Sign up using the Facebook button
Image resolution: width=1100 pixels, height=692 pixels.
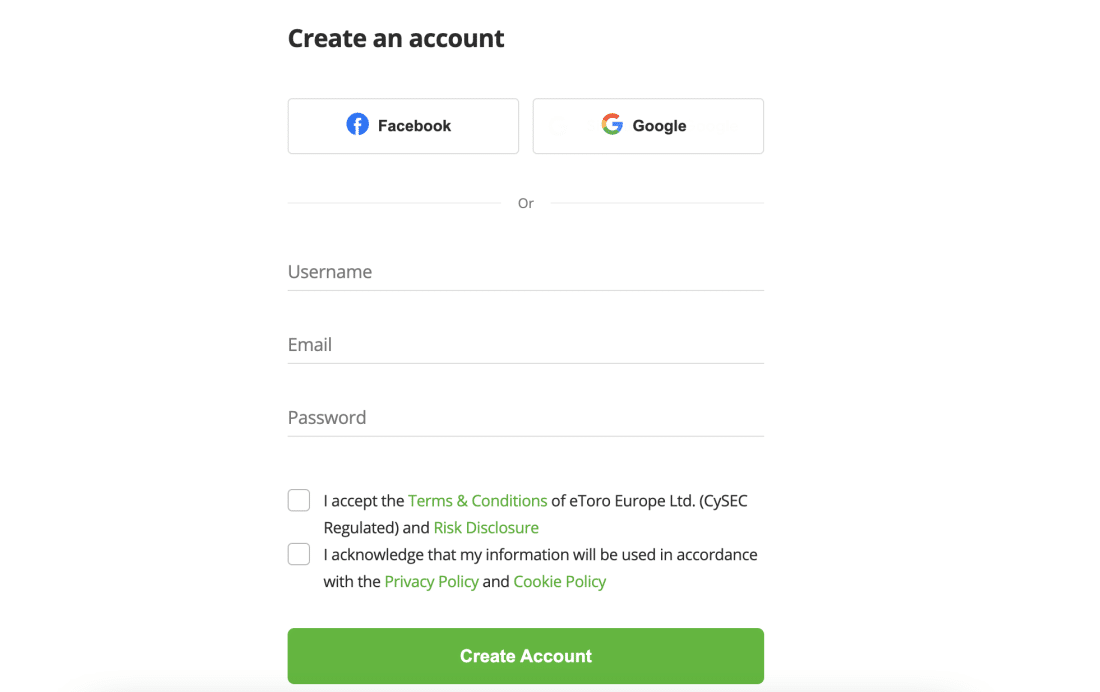coord(403,126)
